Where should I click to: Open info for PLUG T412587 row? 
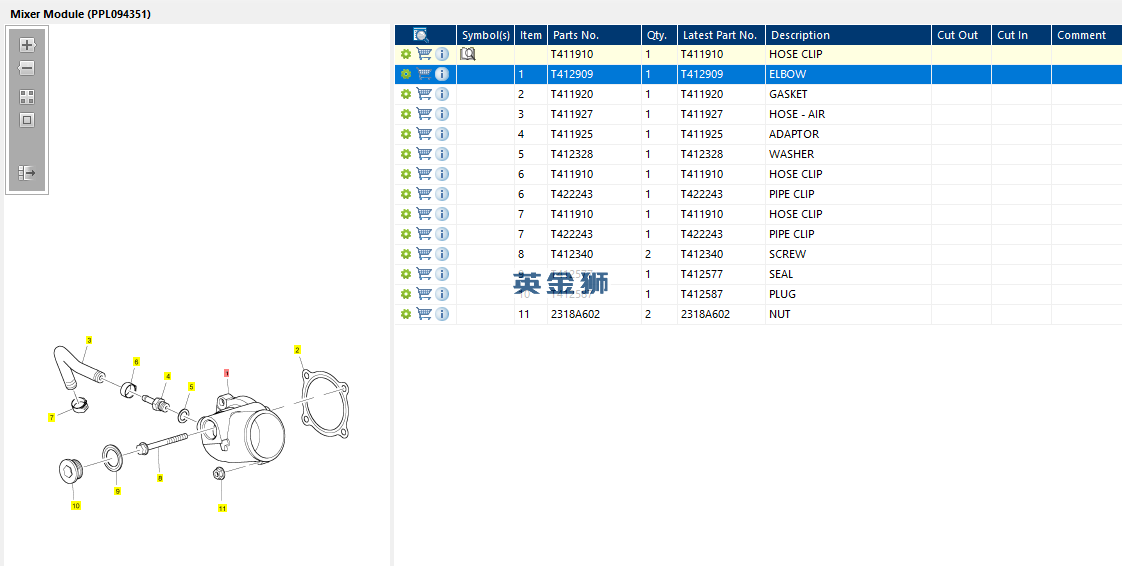[x=442, y=294]
